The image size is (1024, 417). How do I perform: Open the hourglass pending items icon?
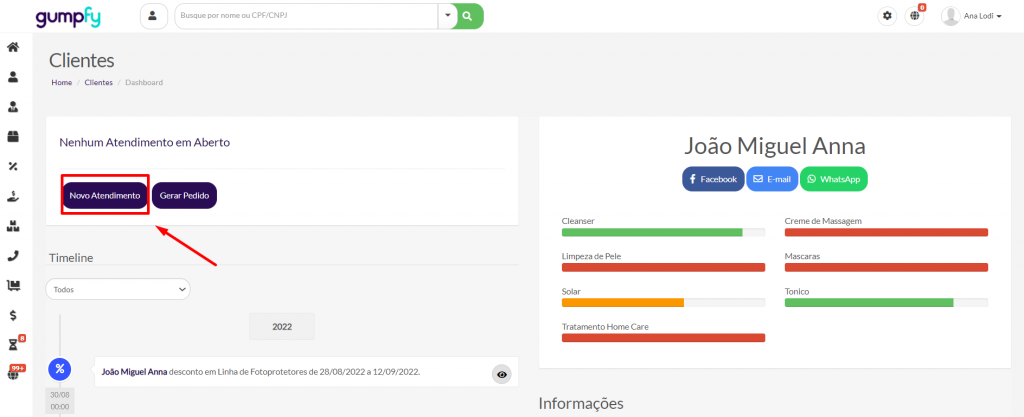click(x=13, y=345)
